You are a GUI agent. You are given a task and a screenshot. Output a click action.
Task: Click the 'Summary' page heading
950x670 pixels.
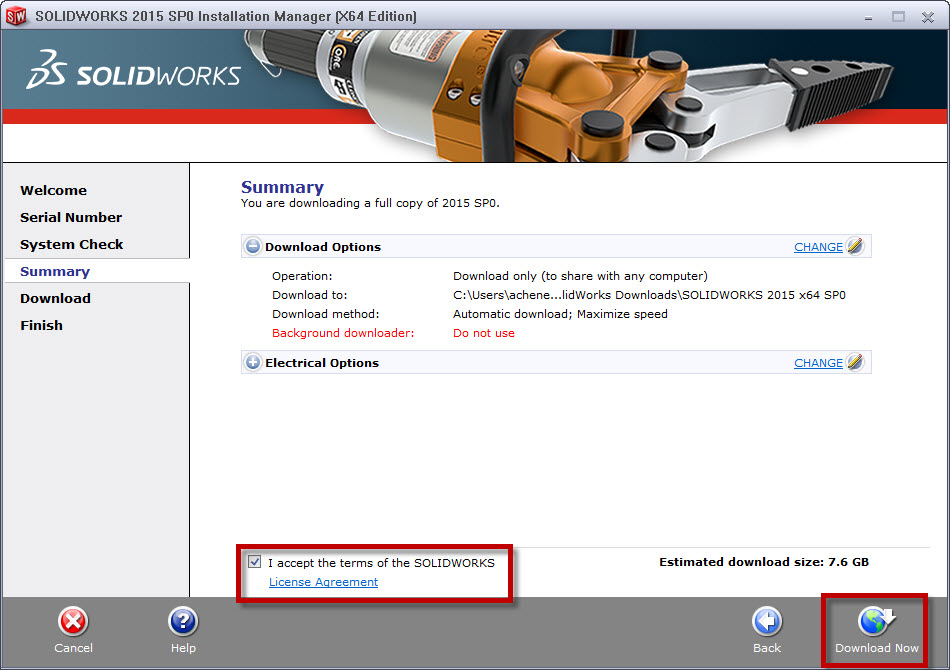(x=282, y=187)
